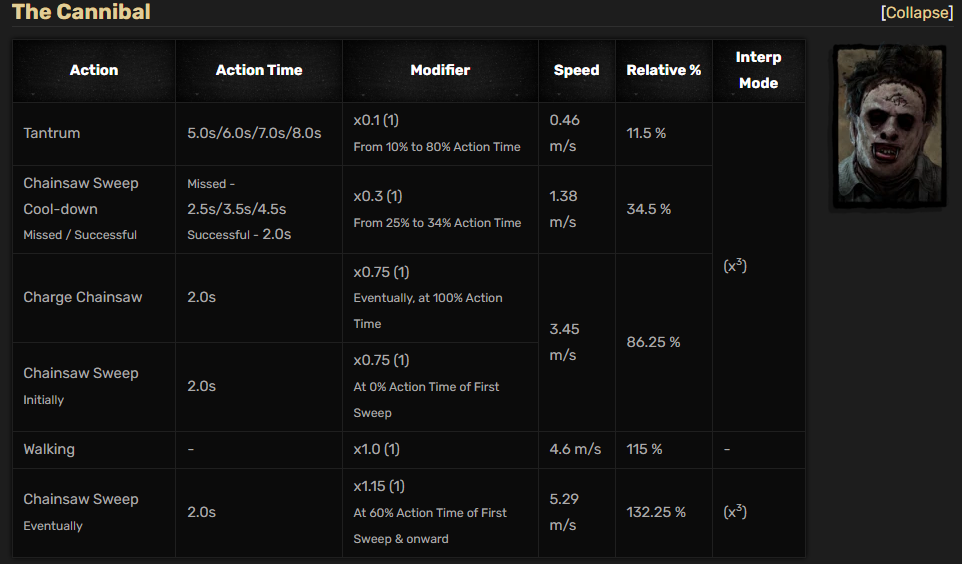Viewport: 962px width, 564px height.
Task: Select the Tantrum action cell
Action: [x=94, y=133]
